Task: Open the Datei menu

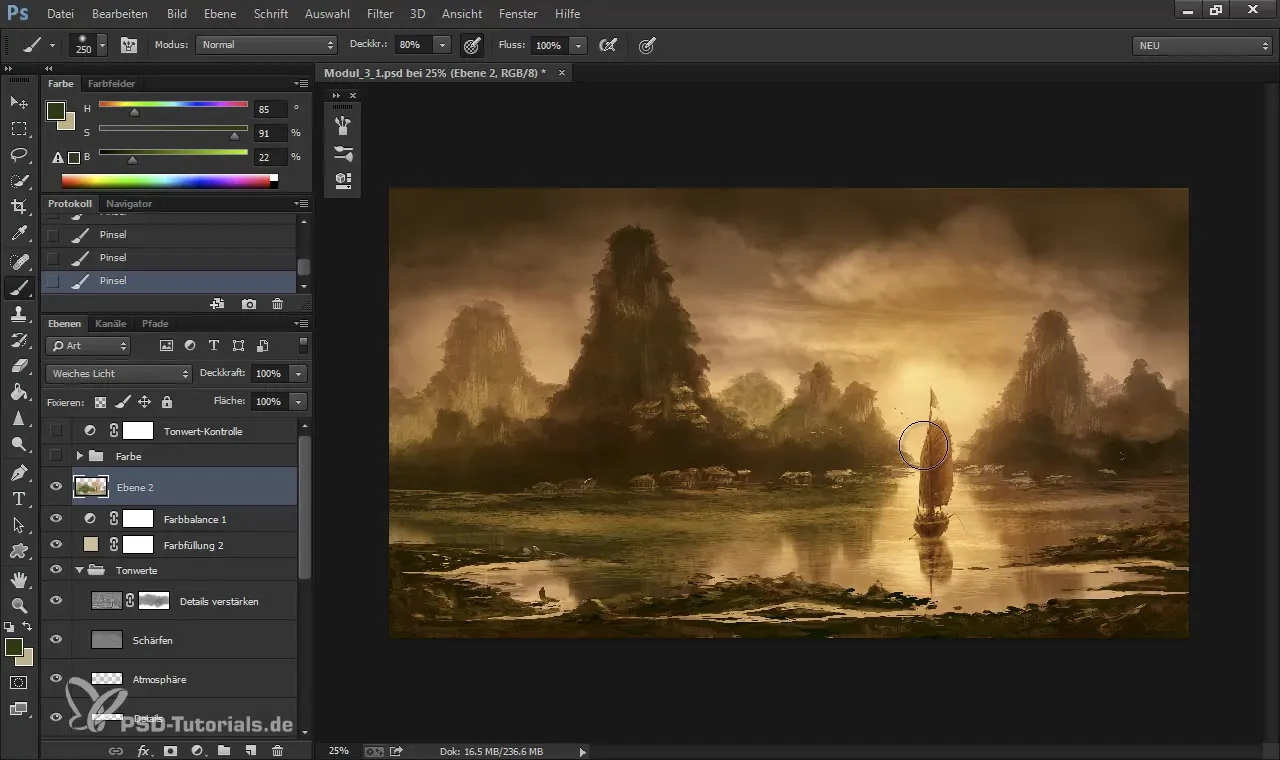Action: pyautogui.click(x=60, y=14)
